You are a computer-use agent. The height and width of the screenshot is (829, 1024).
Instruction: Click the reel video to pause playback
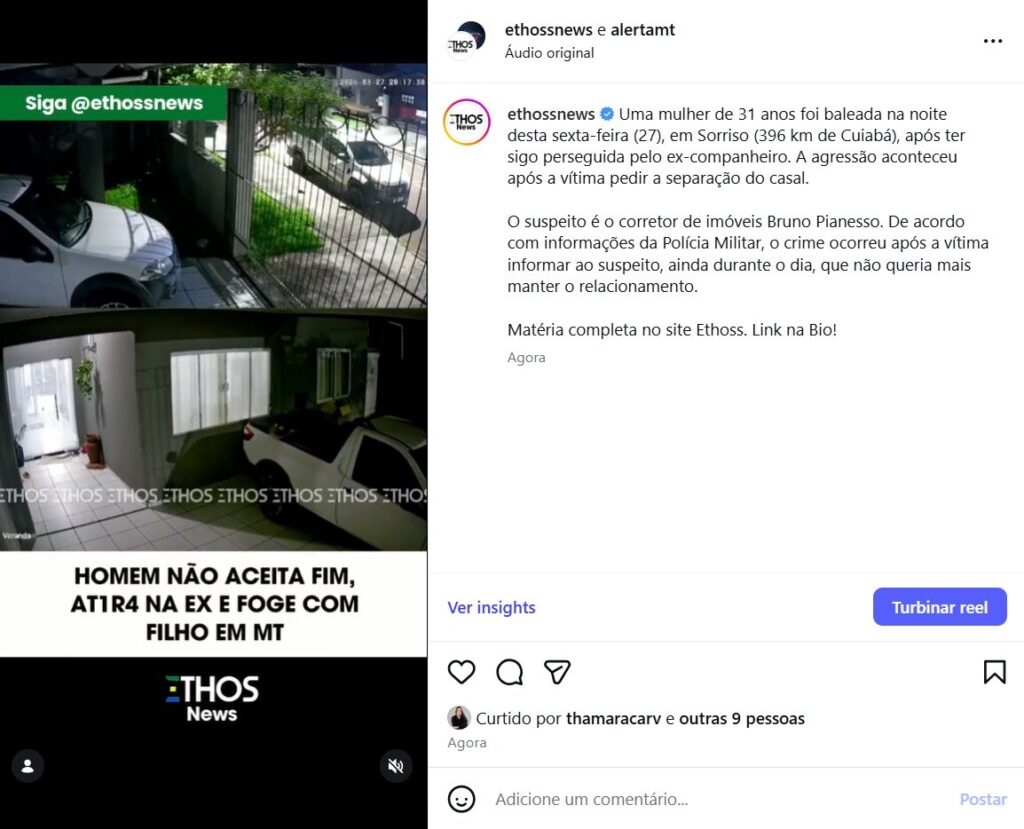pos(214,307)
